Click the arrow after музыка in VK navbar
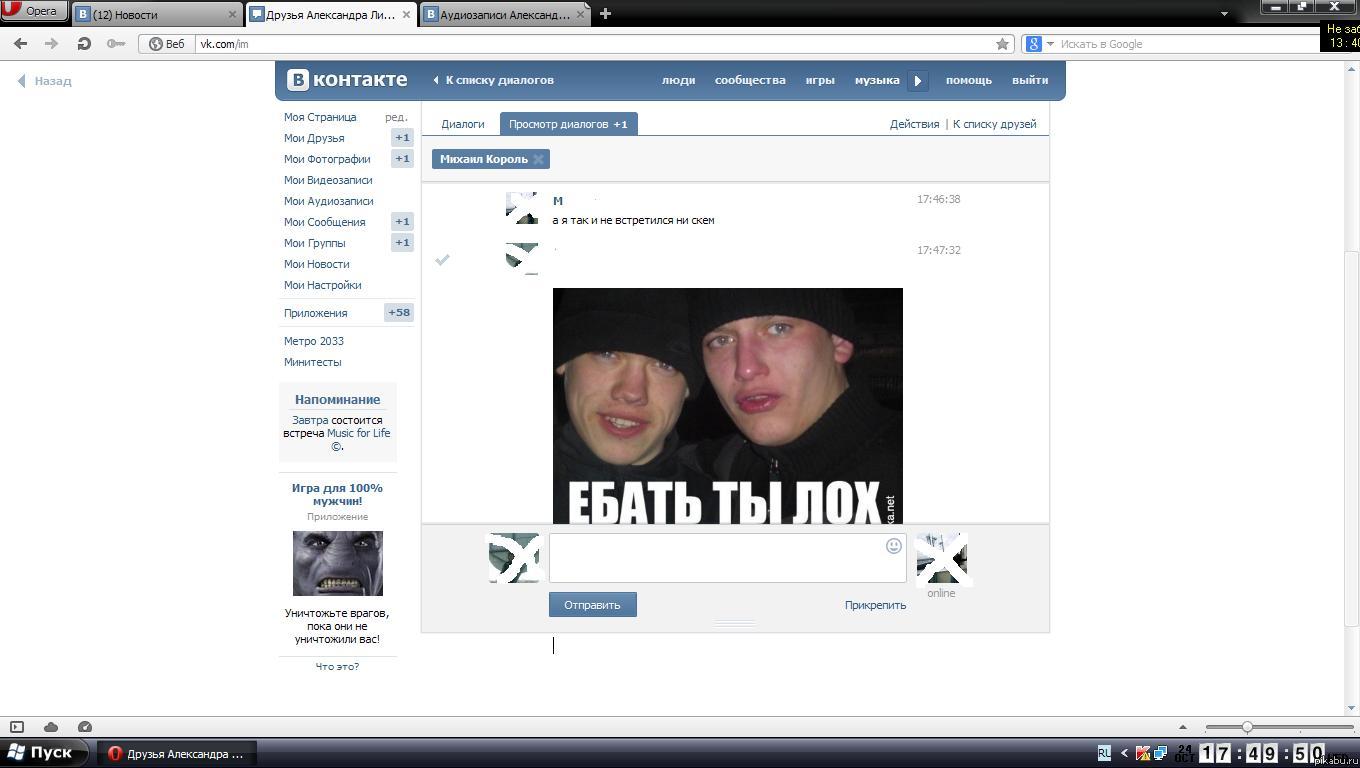The height and width of the screenshot is (768, 1360). tap(917, 80)
